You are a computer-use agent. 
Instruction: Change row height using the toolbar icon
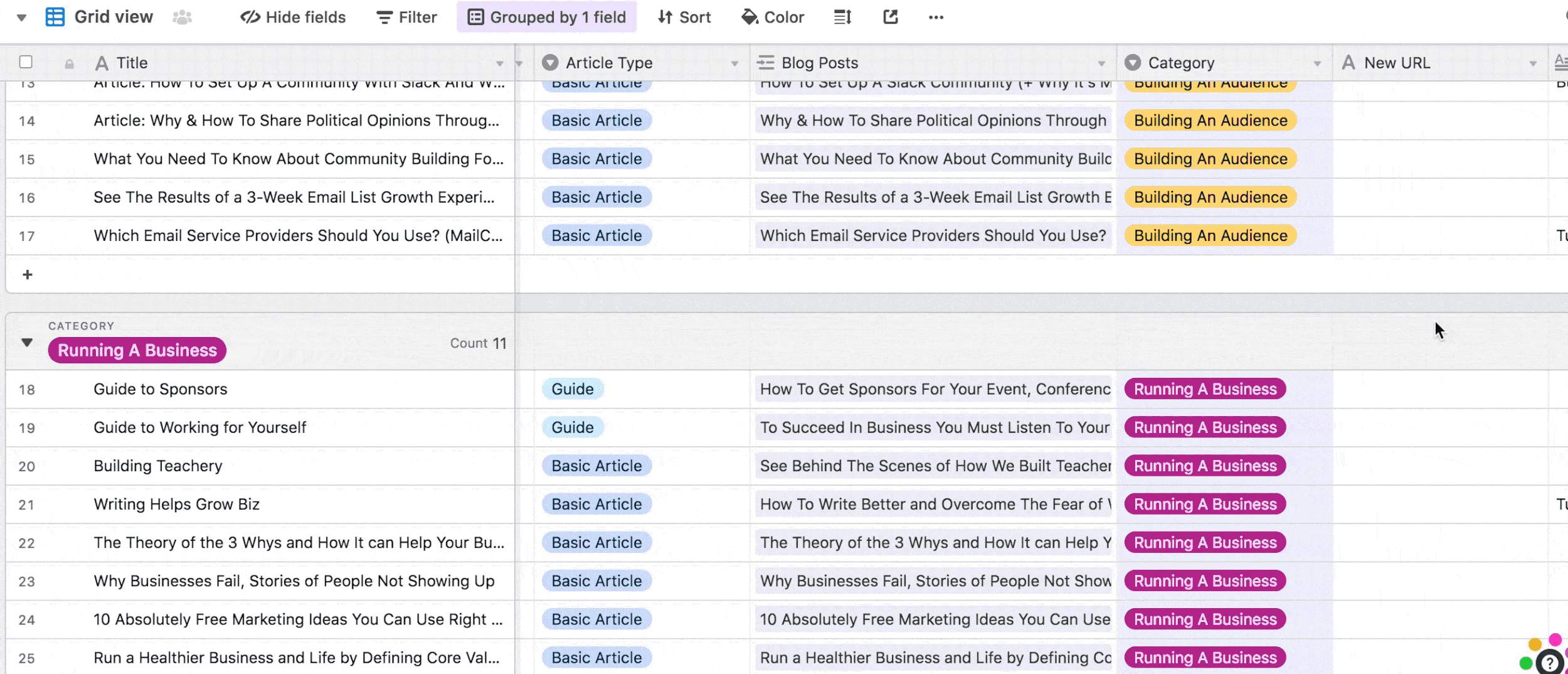[x=842, y=17]
